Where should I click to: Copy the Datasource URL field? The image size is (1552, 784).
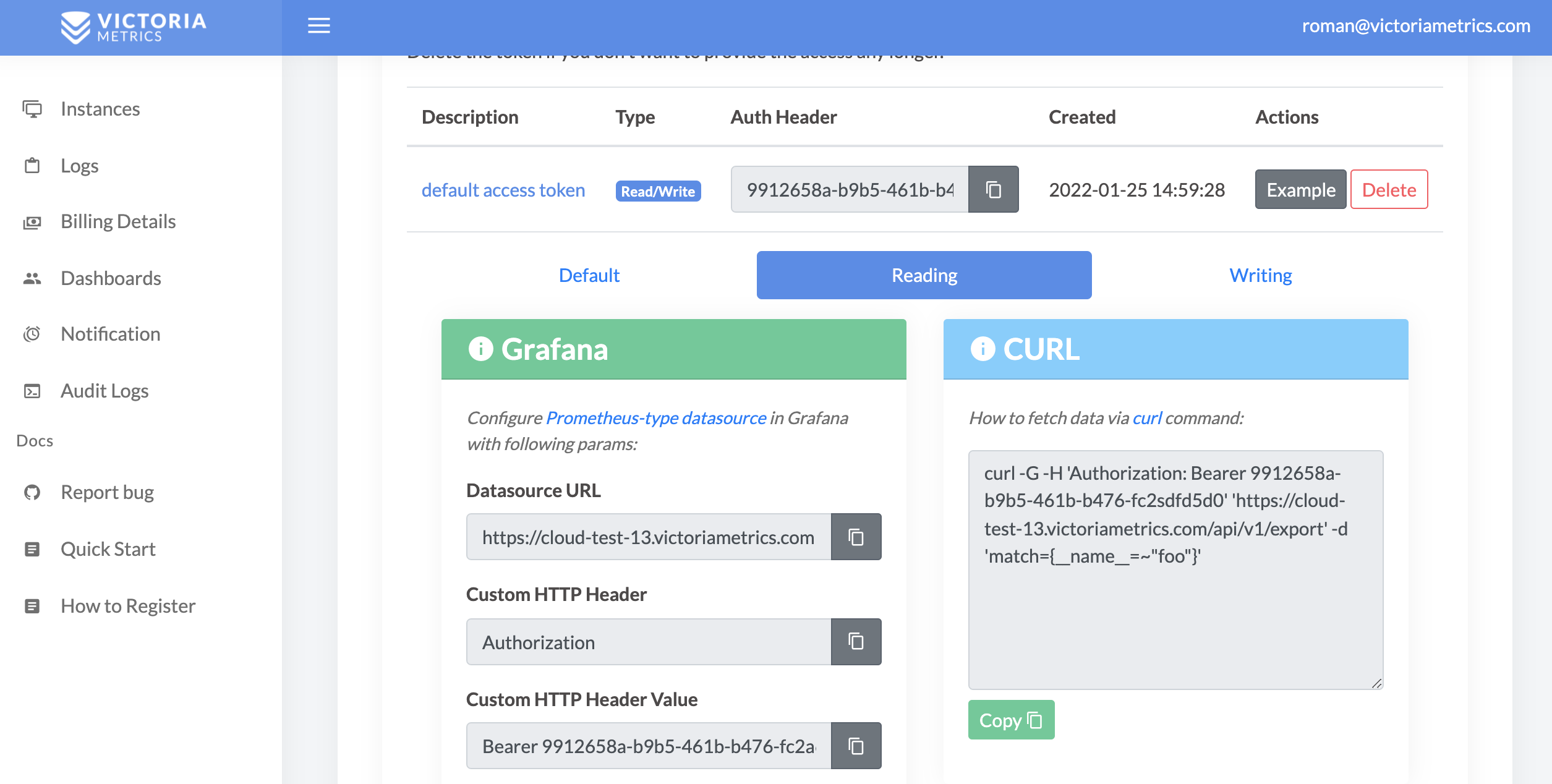[x=856, y=537]
